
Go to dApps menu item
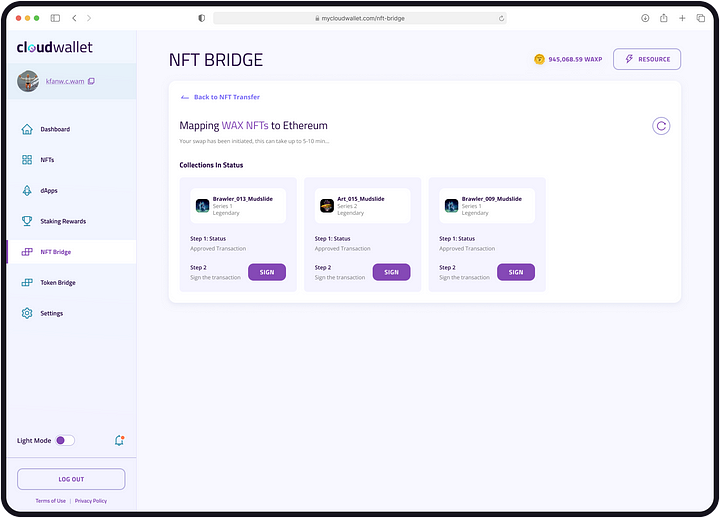72,191
